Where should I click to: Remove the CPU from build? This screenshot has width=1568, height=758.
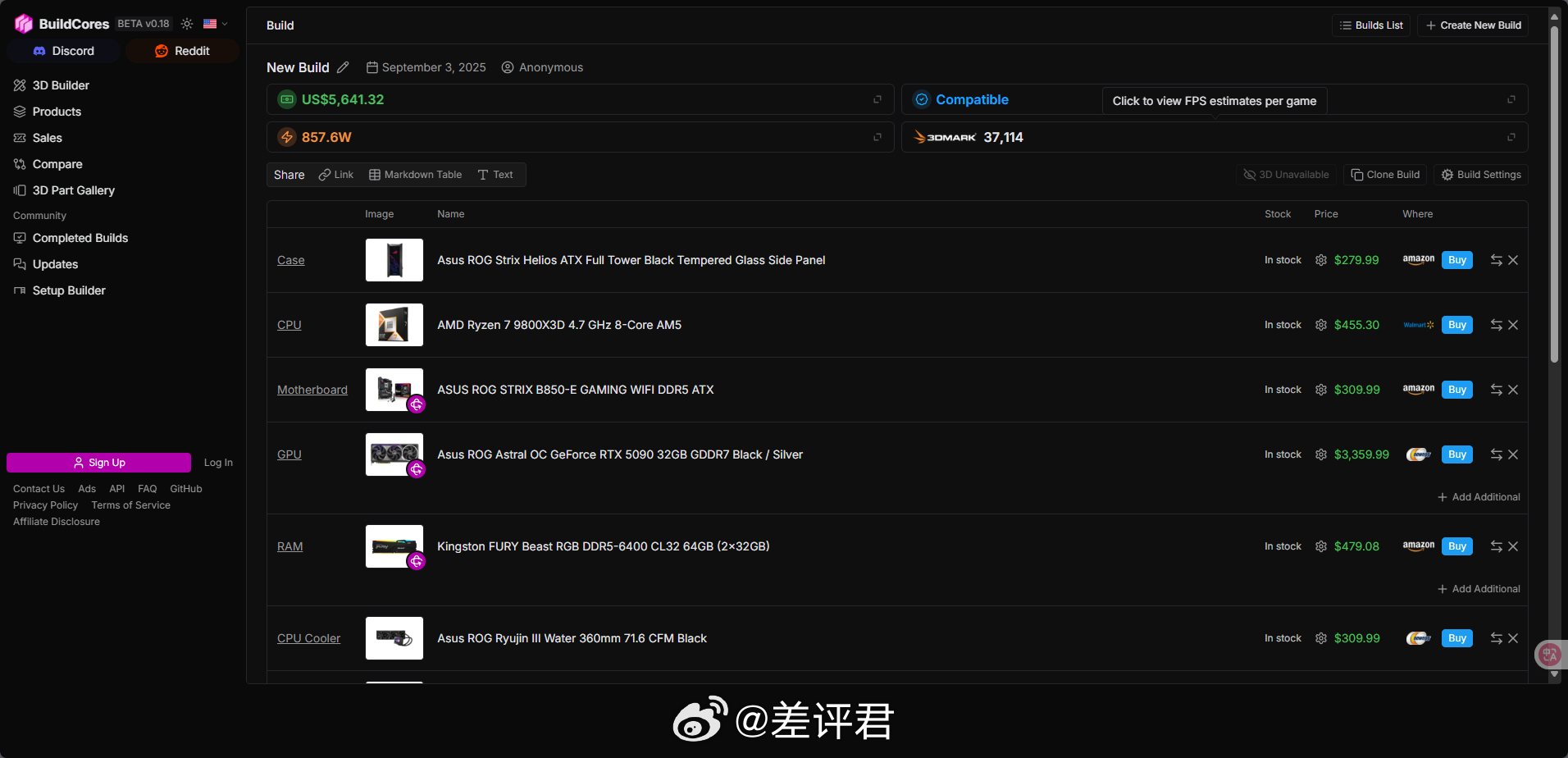[1513, 325]
